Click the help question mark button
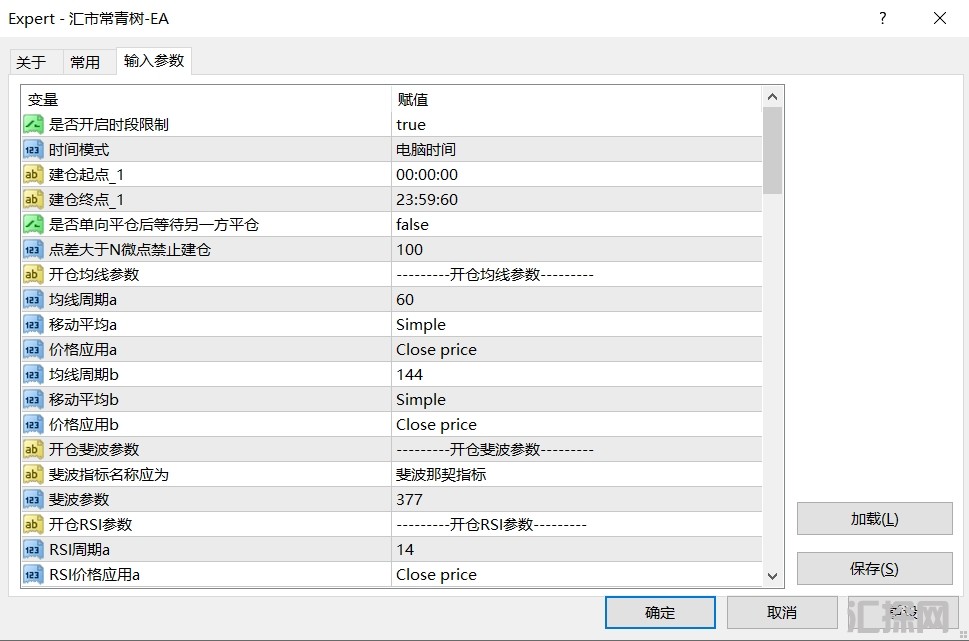Viewport: 969px width, 641px height. click(x=883, y=19)
